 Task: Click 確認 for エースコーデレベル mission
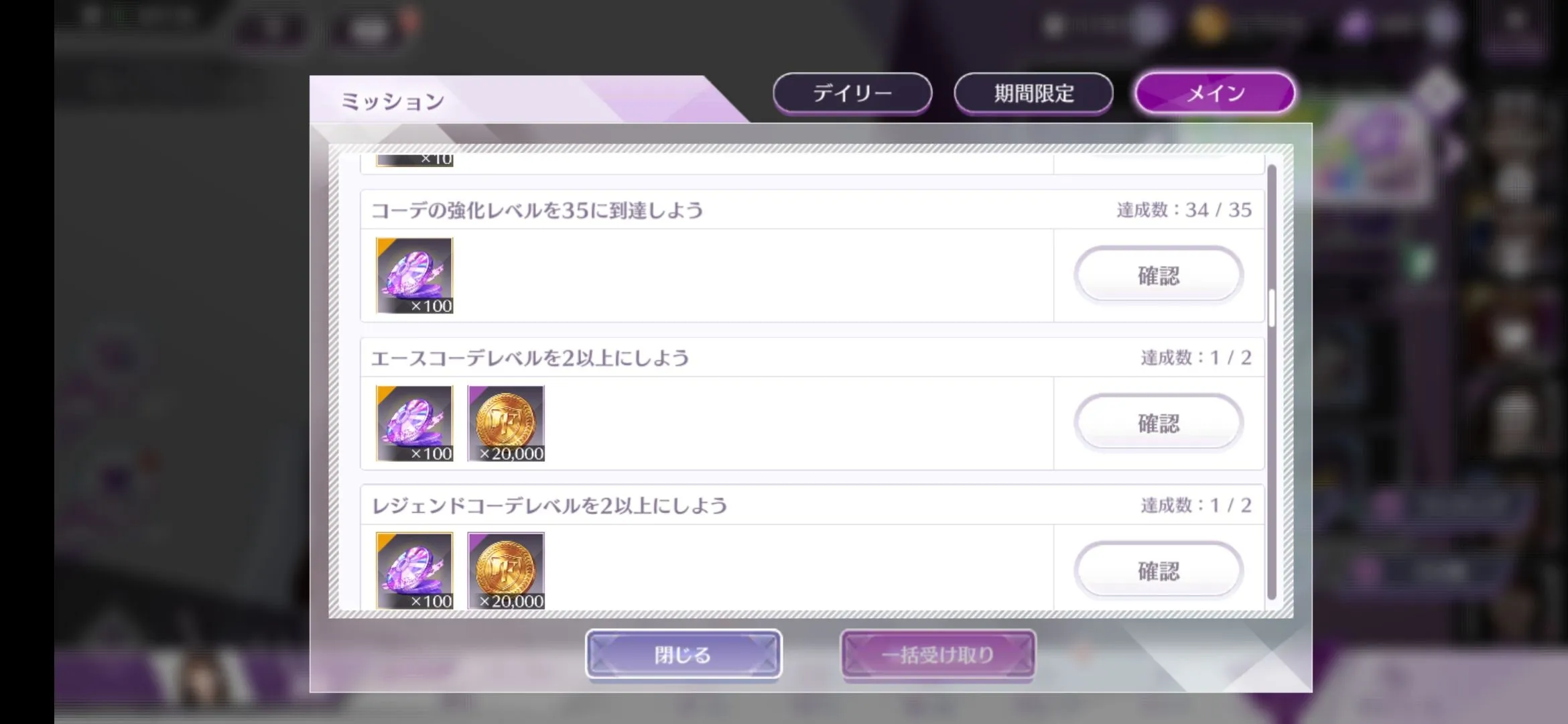click(1159, 423)
